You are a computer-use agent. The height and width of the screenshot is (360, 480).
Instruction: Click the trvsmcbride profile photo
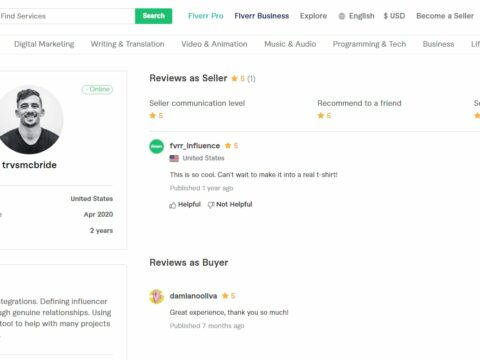pos(30,119)
